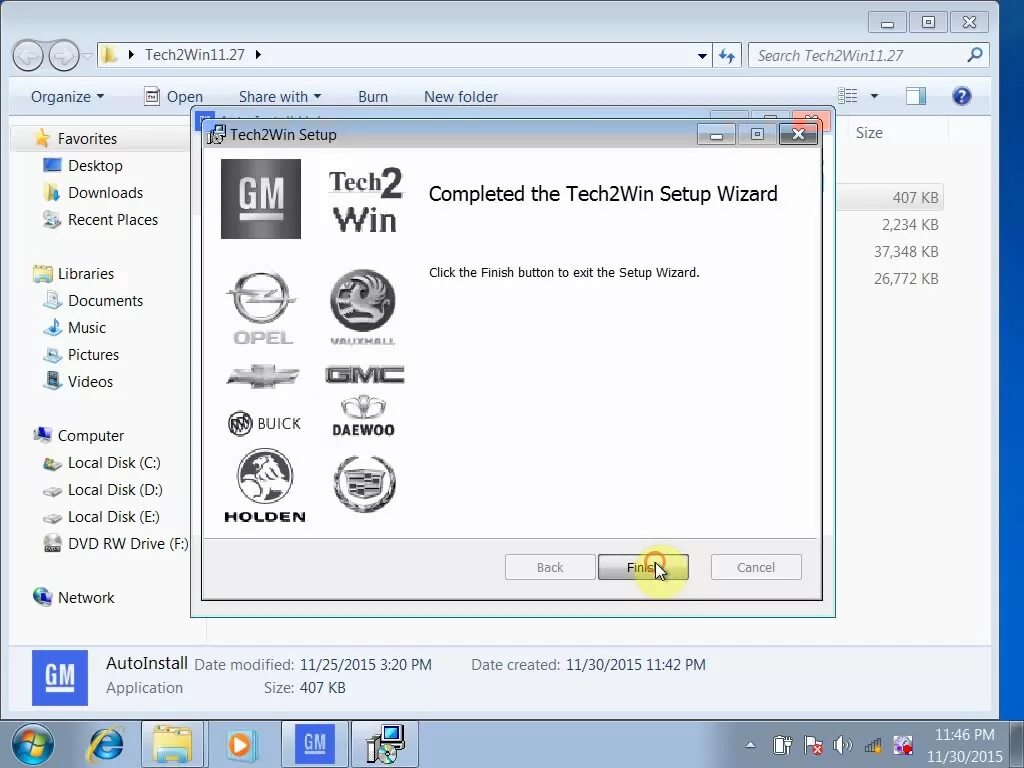Image resolution: width=1024 pixels, height=768 pixels.
Task: Open Action Center flag tray icon
Action: (812, 744)
